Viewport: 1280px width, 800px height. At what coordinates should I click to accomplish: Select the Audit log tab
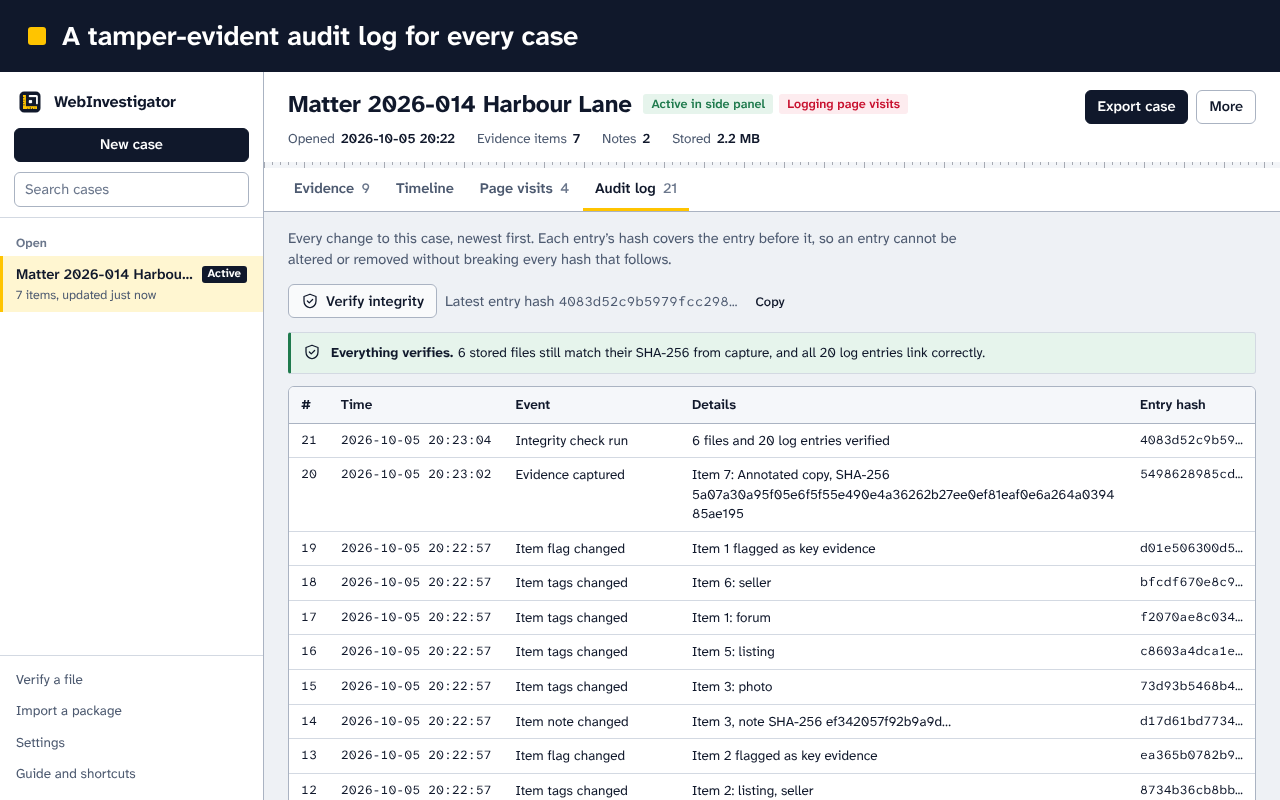pyautogui.click(x=636, y=188)
